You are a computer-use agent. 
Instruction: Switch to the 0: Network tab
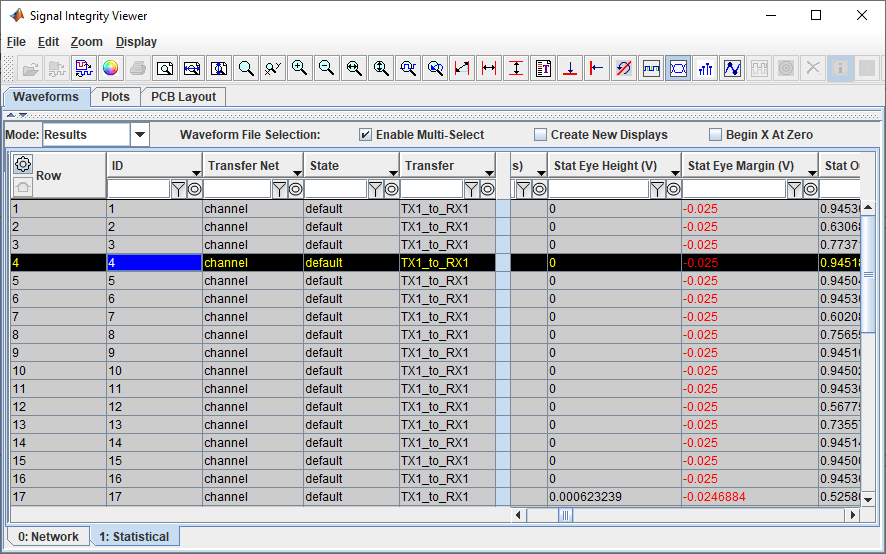tap(48, 537)
